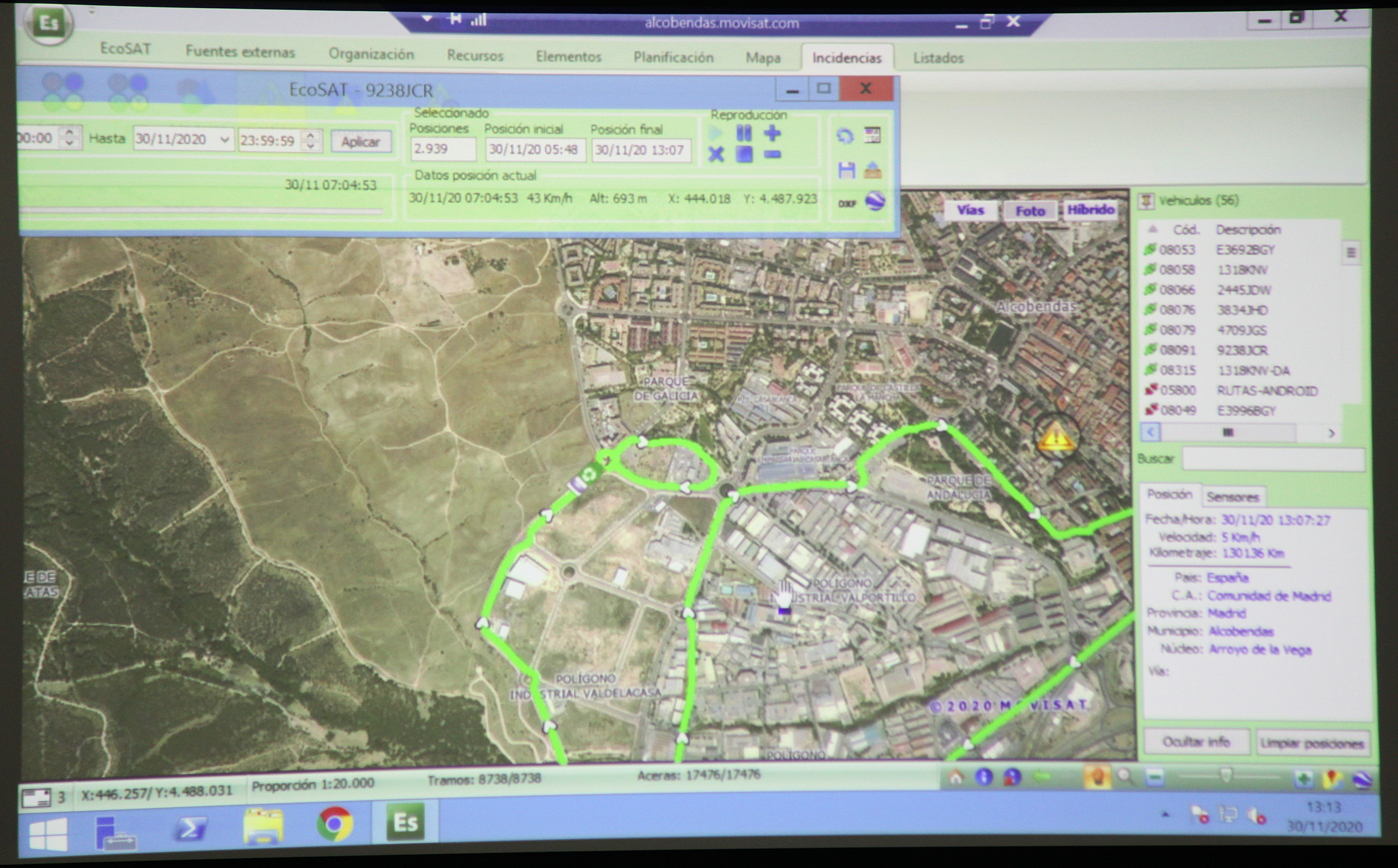Click the 23:59:59 time stepper arrows
This screenshot has width=1398, height=868.
click(311, 140)
